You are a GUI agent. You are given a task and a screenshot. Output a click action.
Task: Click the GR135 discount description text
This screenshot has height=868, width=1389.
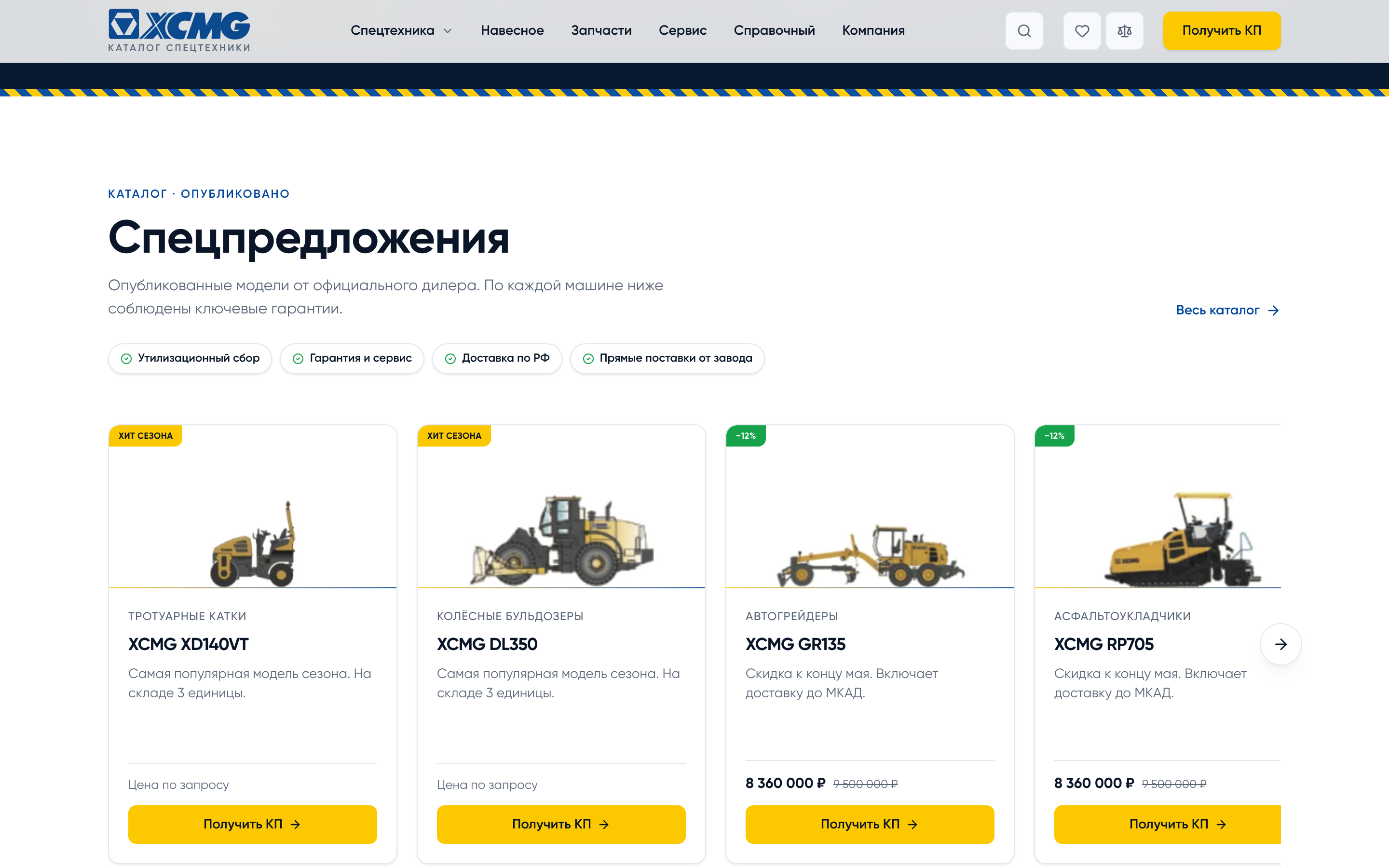(x=842, y=683)
